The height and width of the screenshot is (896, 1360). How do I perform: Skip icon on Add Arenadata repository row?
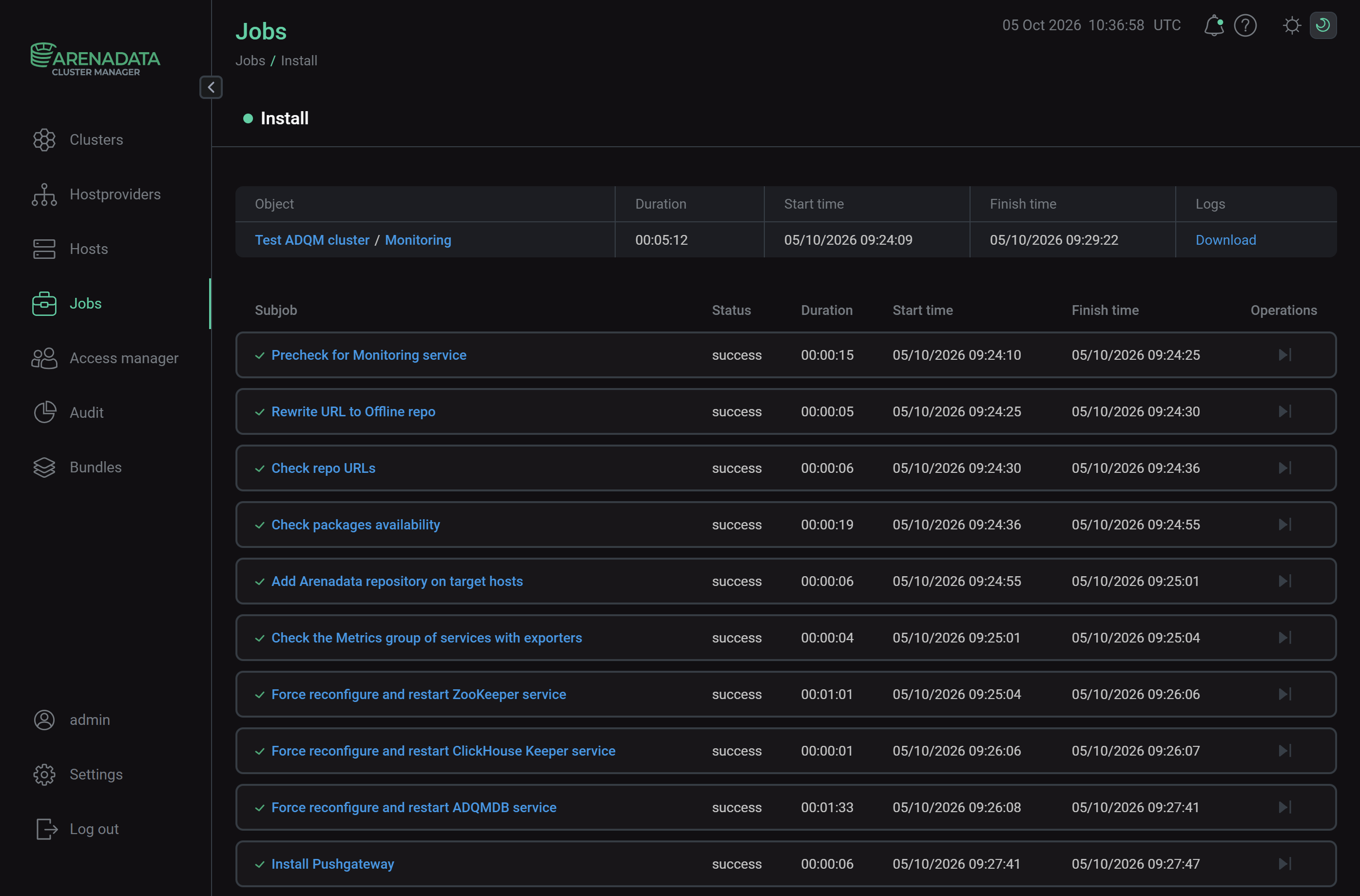(1284, 581)
